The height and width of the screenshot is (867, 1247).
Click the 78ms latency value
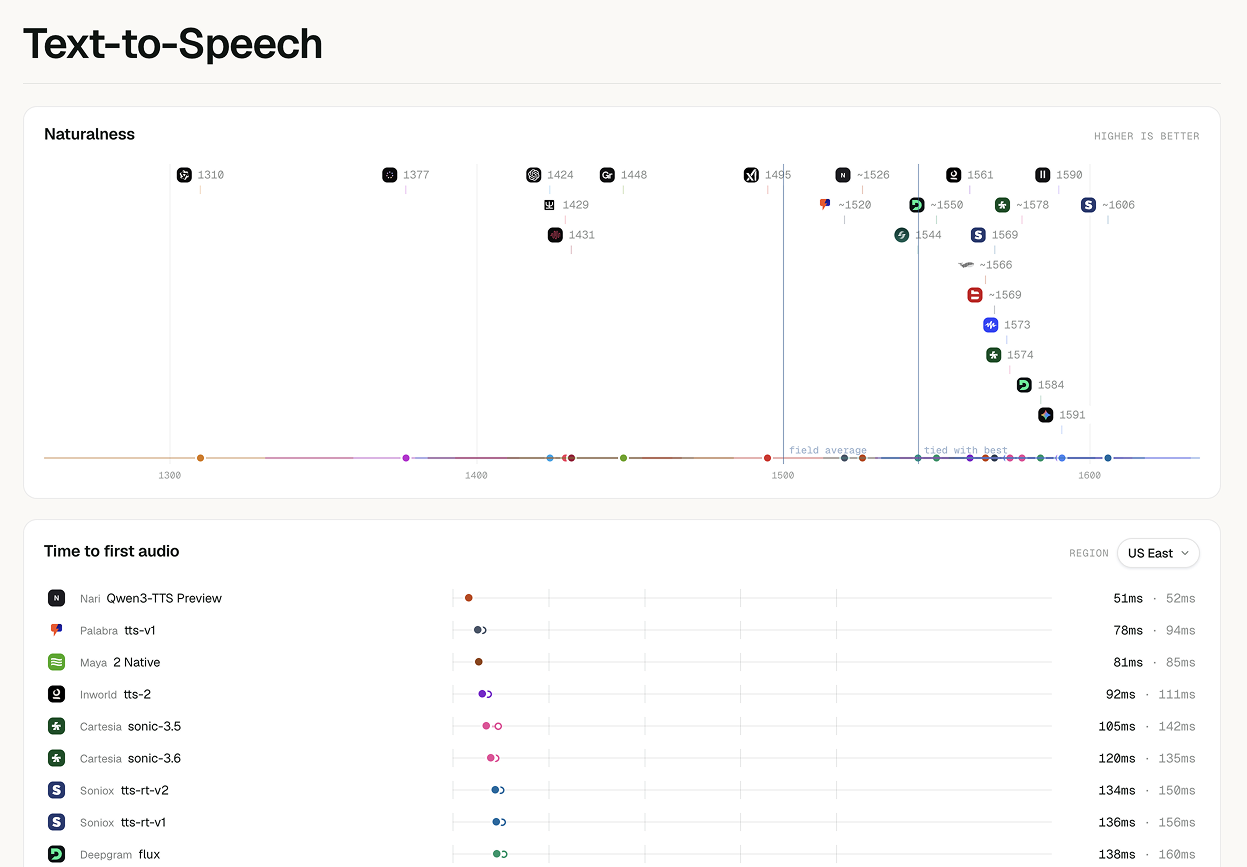click(x=1128, y=630)
